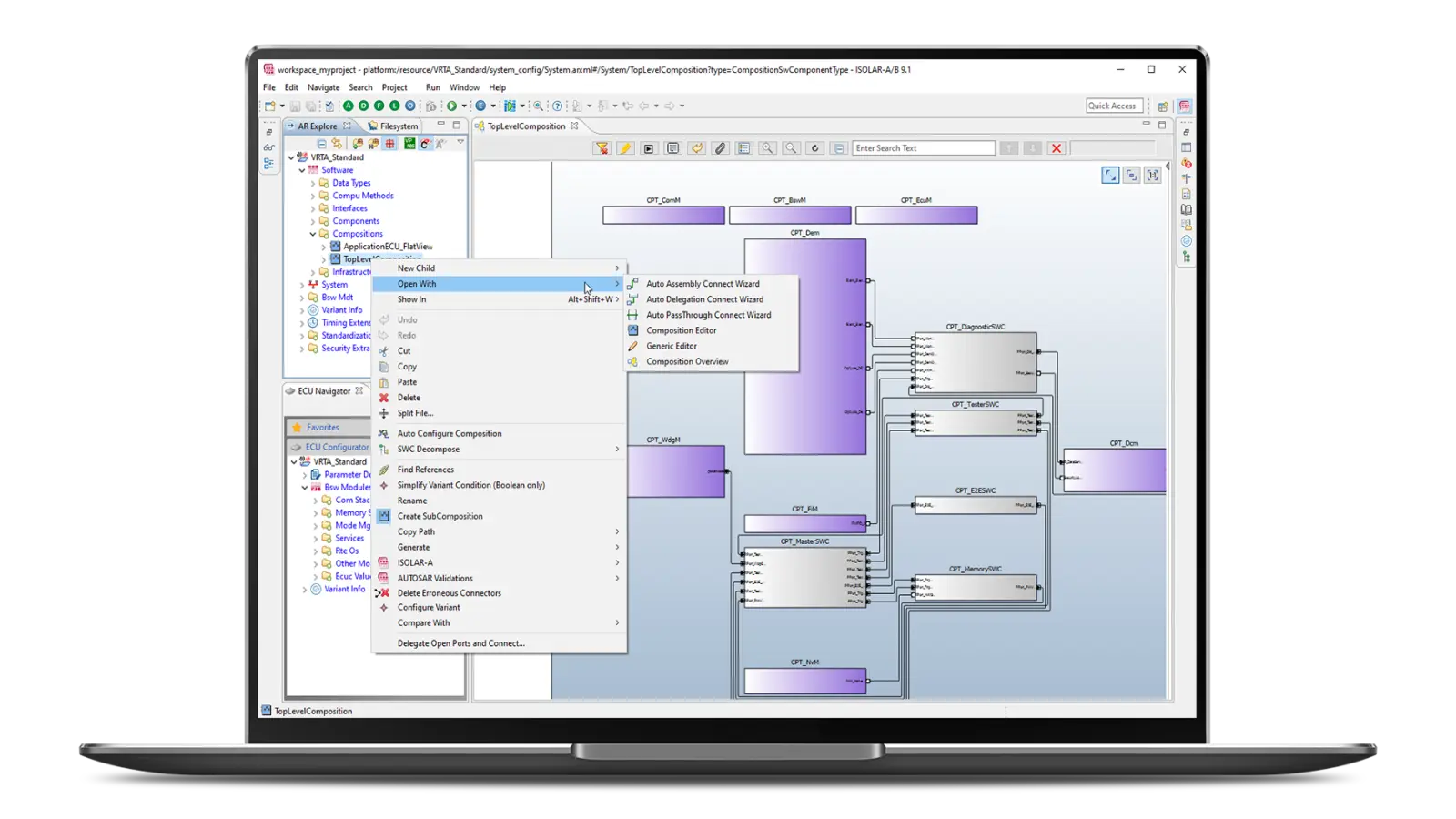Switch to the Filesystem tab
The image size is (1456, 819).
coord(398,126)
